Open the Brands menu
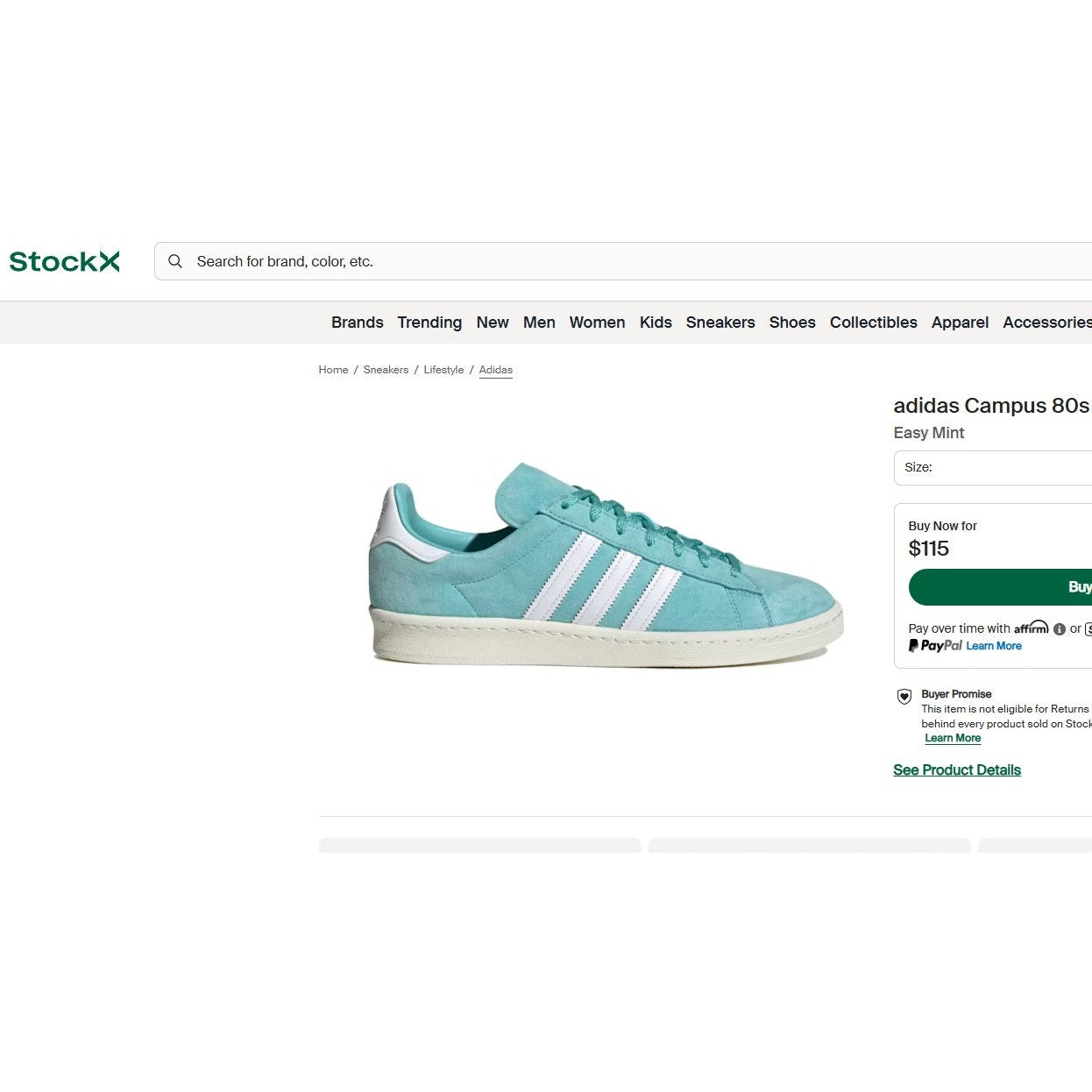 pos(357,323)
